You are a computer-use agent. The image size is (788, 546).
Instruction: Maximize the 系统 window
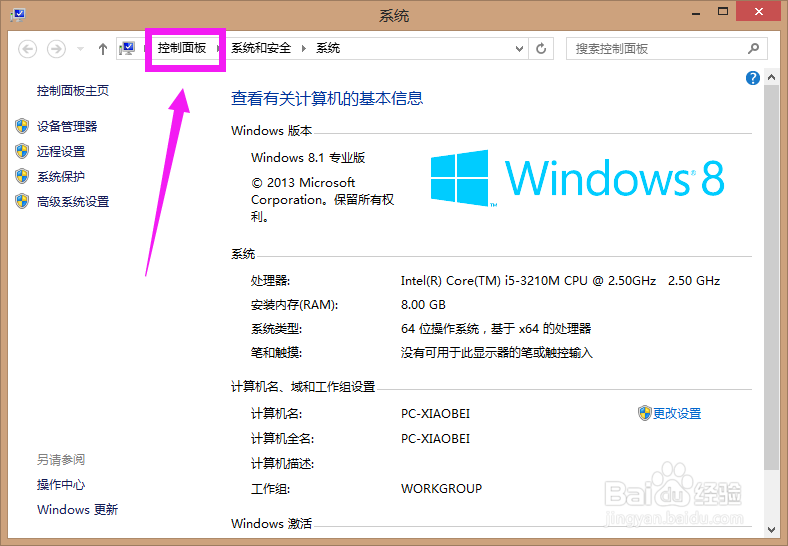click(723, 12)
